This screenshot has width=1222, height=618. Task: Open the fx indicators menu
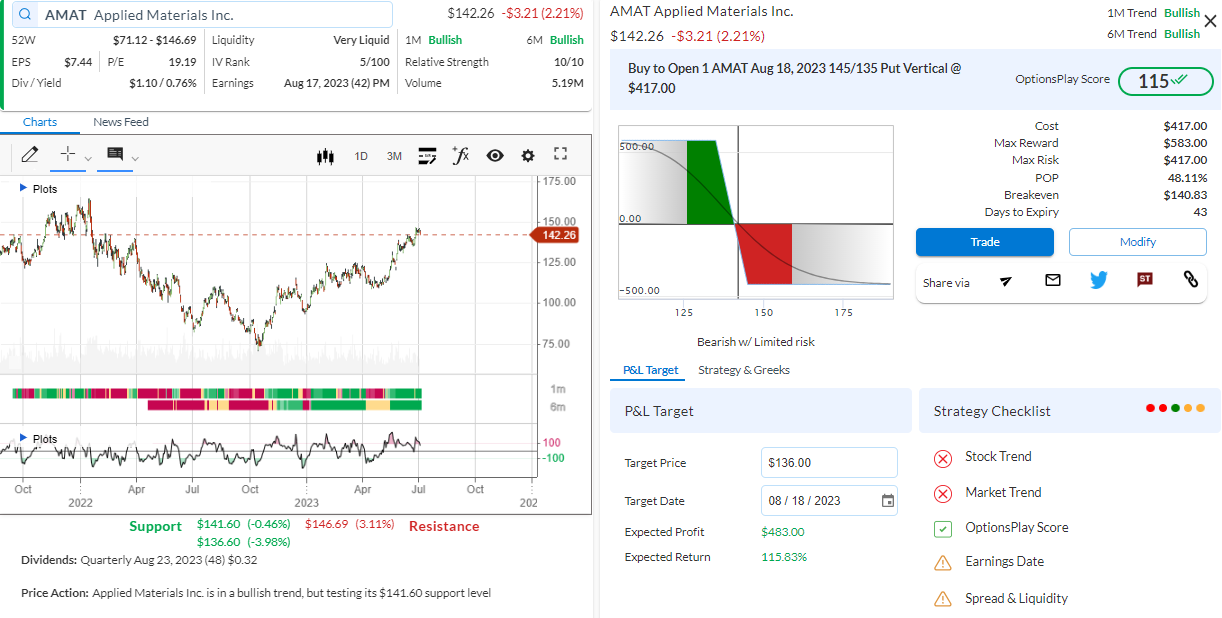pos(460,155)
